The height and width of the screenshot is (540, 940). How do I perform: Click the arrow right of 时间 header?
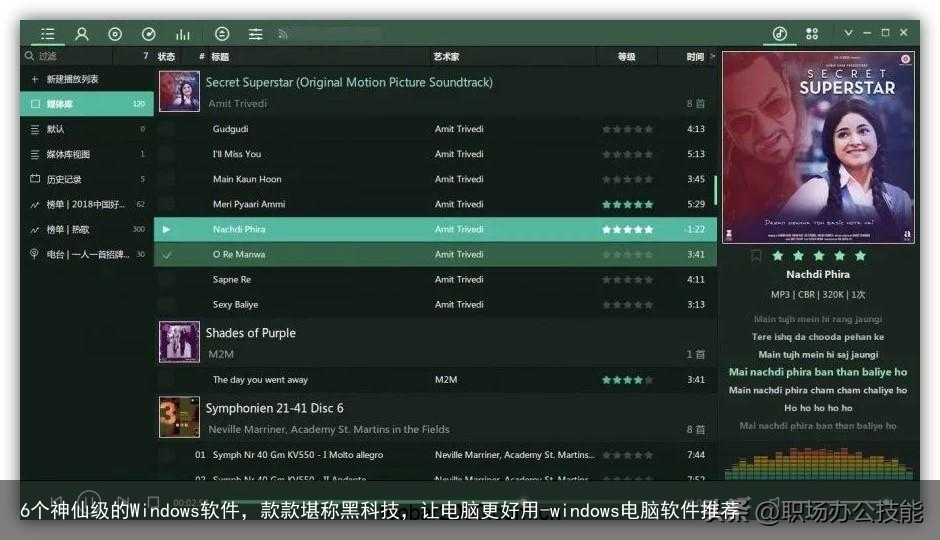[712, 56]
